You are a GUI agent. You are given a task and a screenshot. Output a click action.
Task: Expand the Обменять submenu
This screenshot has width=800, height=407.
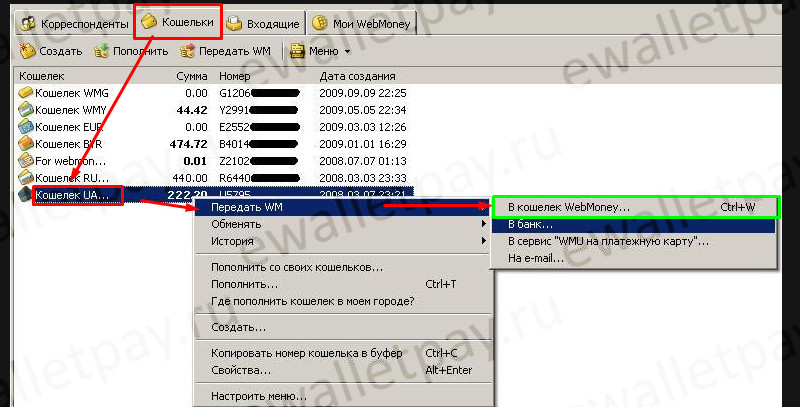click(343, 224)
